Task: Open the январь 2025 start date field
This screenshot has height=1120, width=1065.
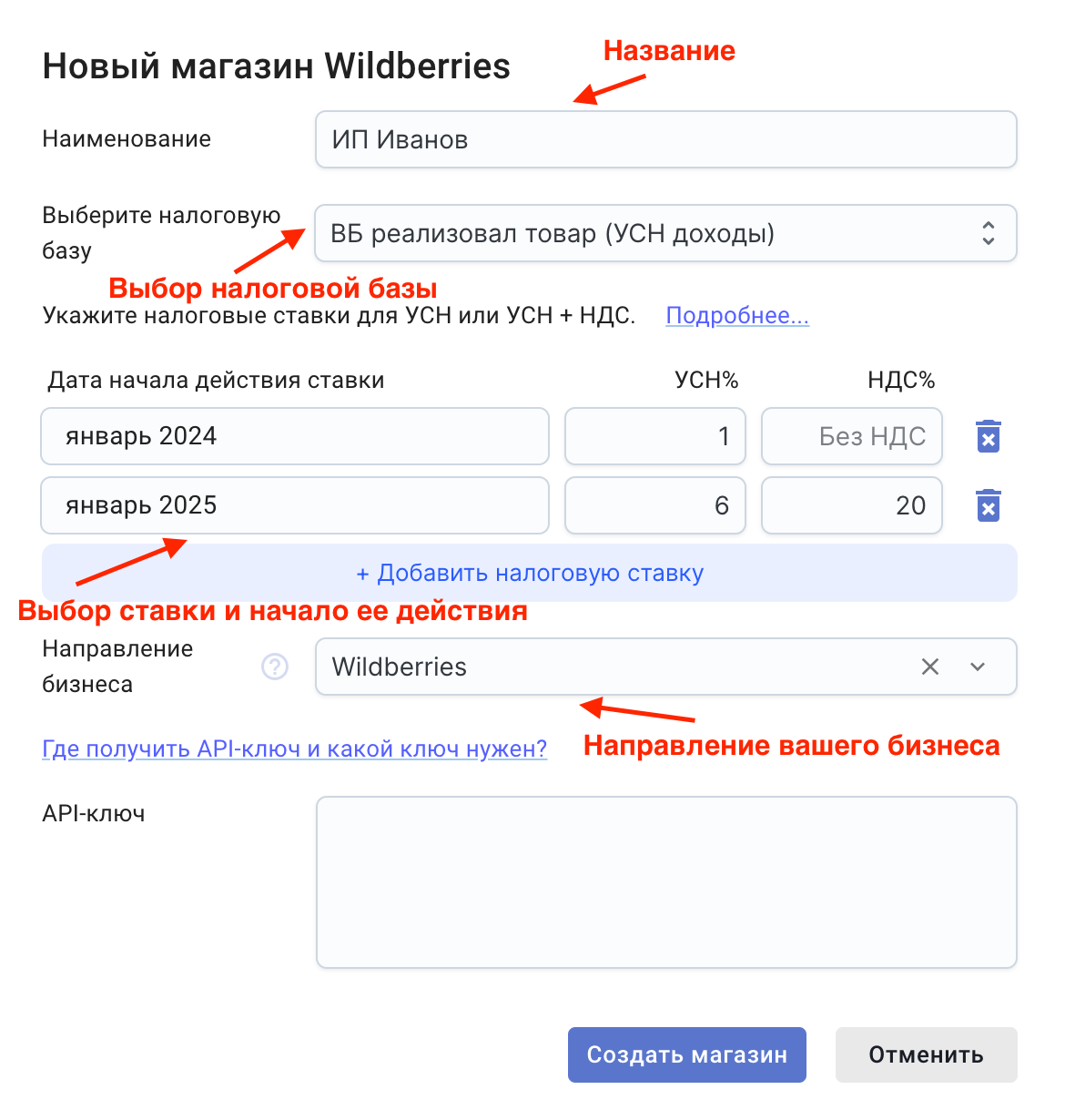Action: (x=294, y=505)
